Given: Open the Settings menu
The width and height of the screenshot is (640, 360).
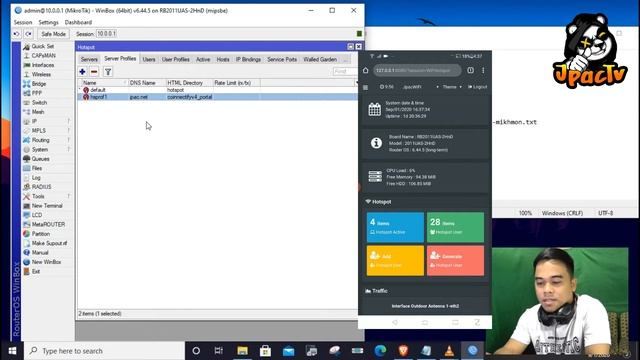Looking at the screenshot, I should [x=48, y=22].
